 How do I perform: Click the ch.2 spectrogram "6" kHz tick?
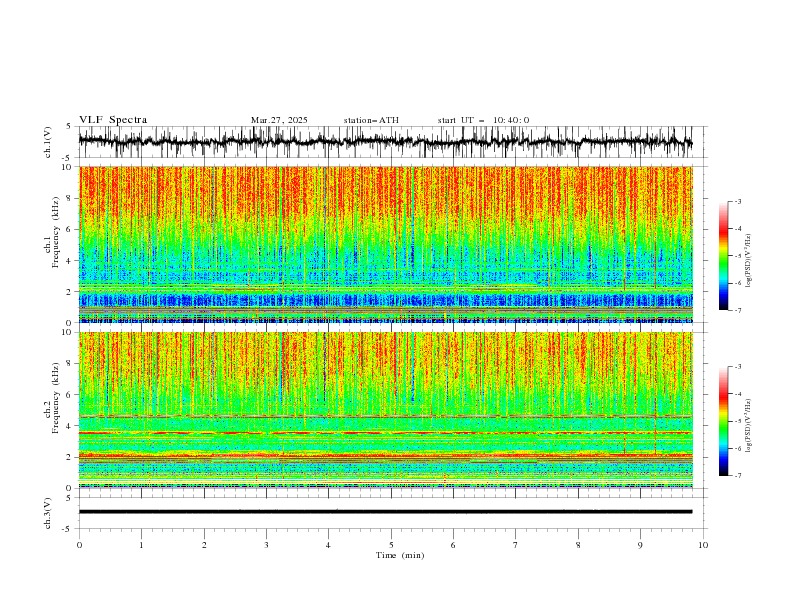click(x=71, y=395)
